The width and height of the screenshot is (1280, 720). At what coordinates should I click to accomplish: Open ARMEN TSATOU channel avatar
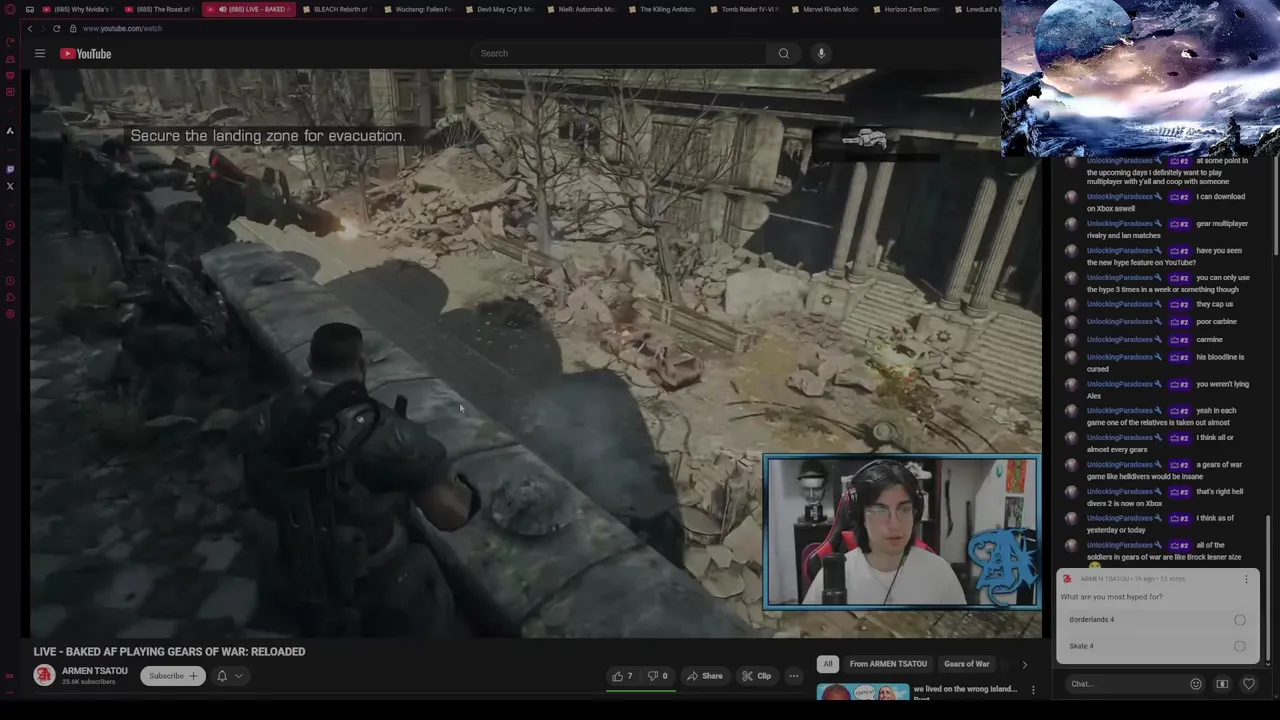pyautogui.click(x=44, y=675)
